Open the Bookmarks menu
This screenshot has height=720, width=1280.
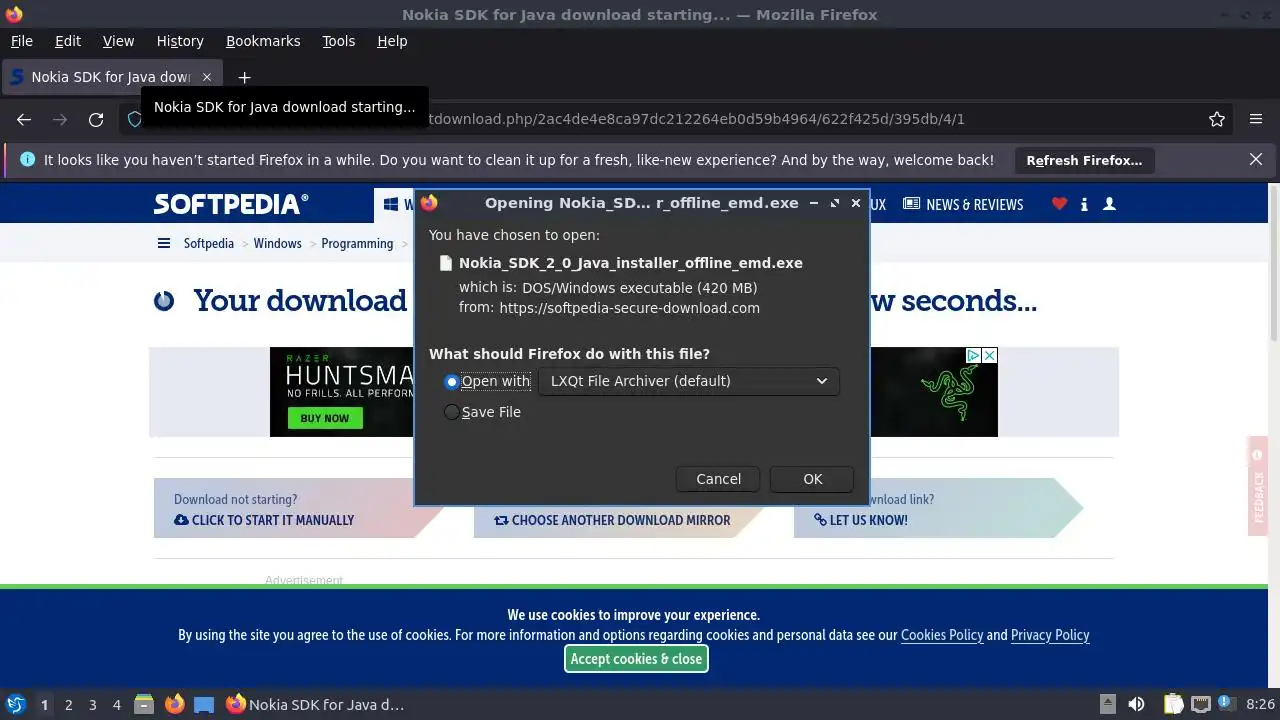tap(263, 41)
